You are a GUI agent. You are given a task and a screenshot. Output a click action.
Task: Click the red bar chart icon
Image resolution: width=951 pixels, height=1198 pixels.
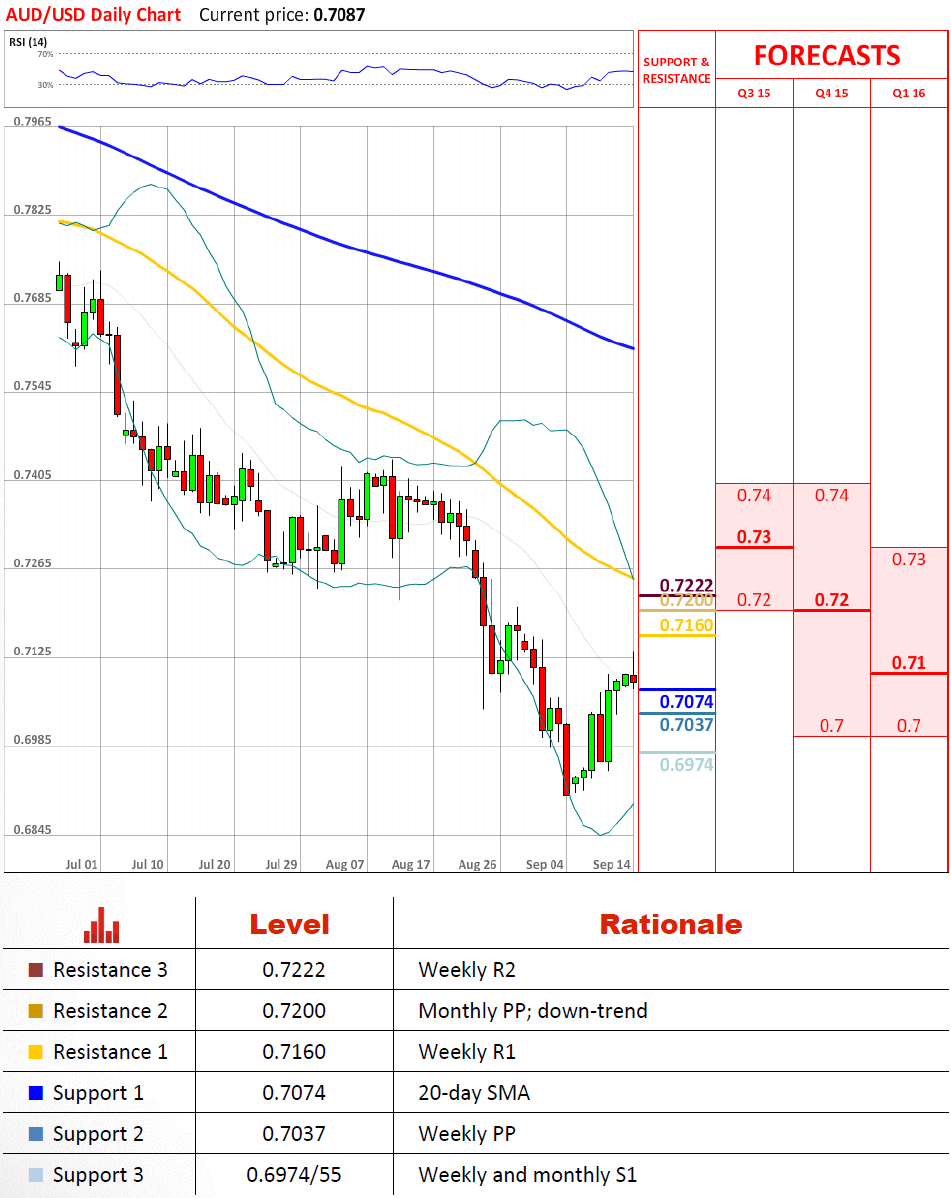pyautogui.click(x=102, y=924)
